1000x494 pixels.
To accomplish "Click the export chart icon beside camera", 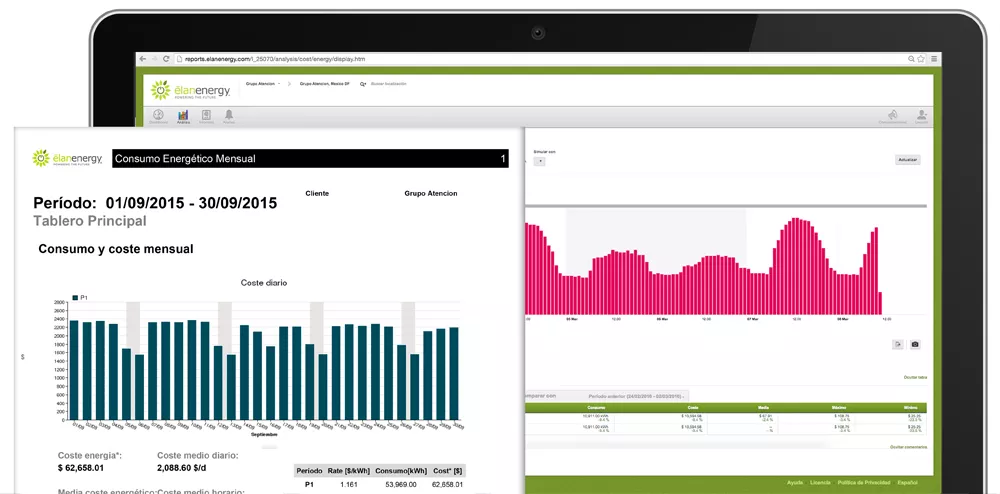I will pos(898,345).
